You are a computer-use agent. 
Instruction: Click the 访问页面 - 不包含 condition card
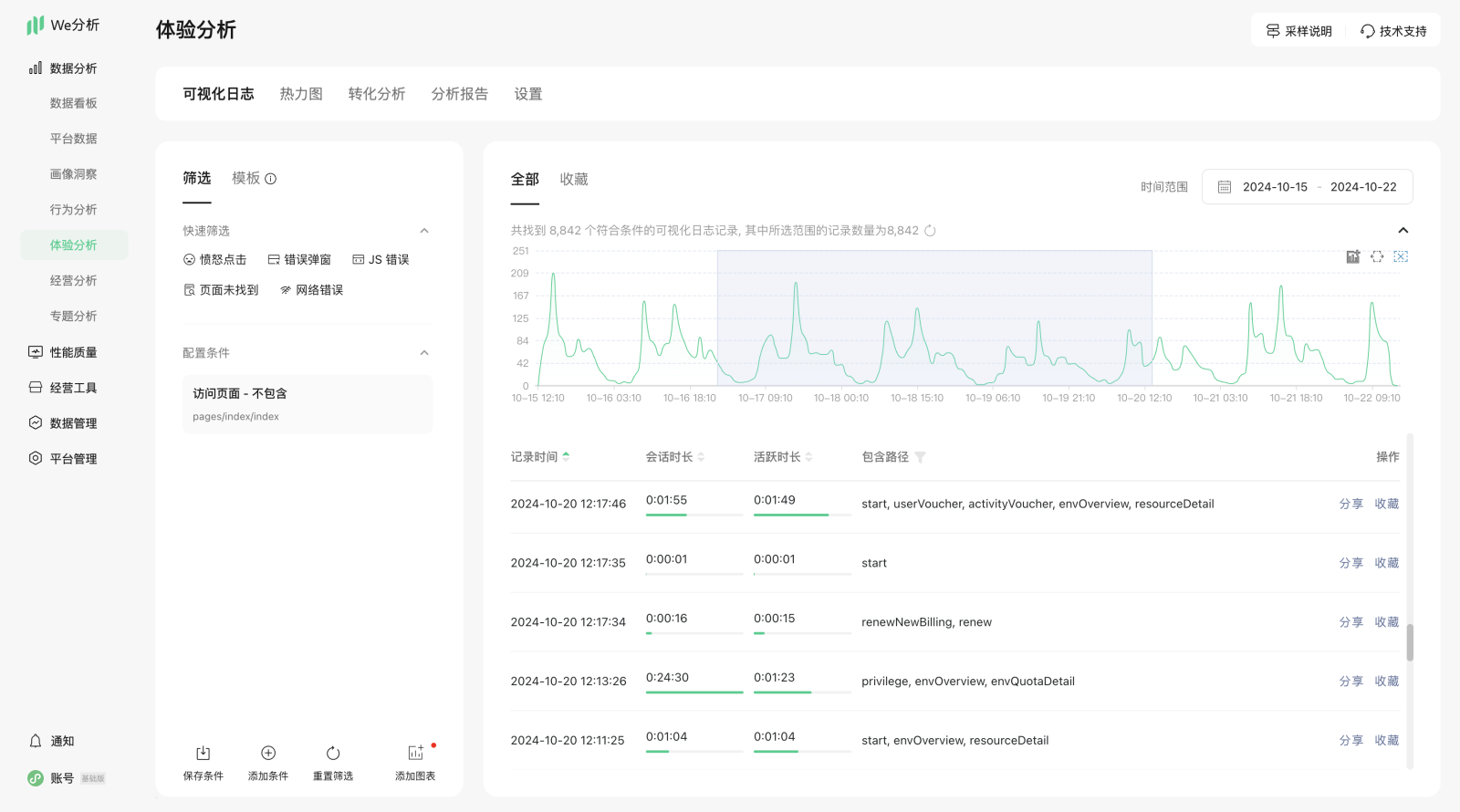click(x=308, y=404)
